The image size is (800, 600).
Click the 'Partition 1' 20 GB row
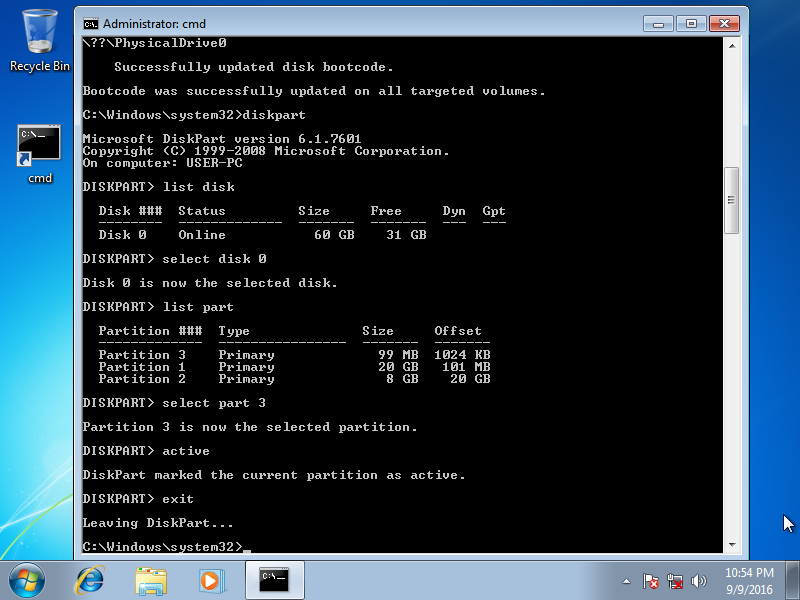[x=294, y=367]
